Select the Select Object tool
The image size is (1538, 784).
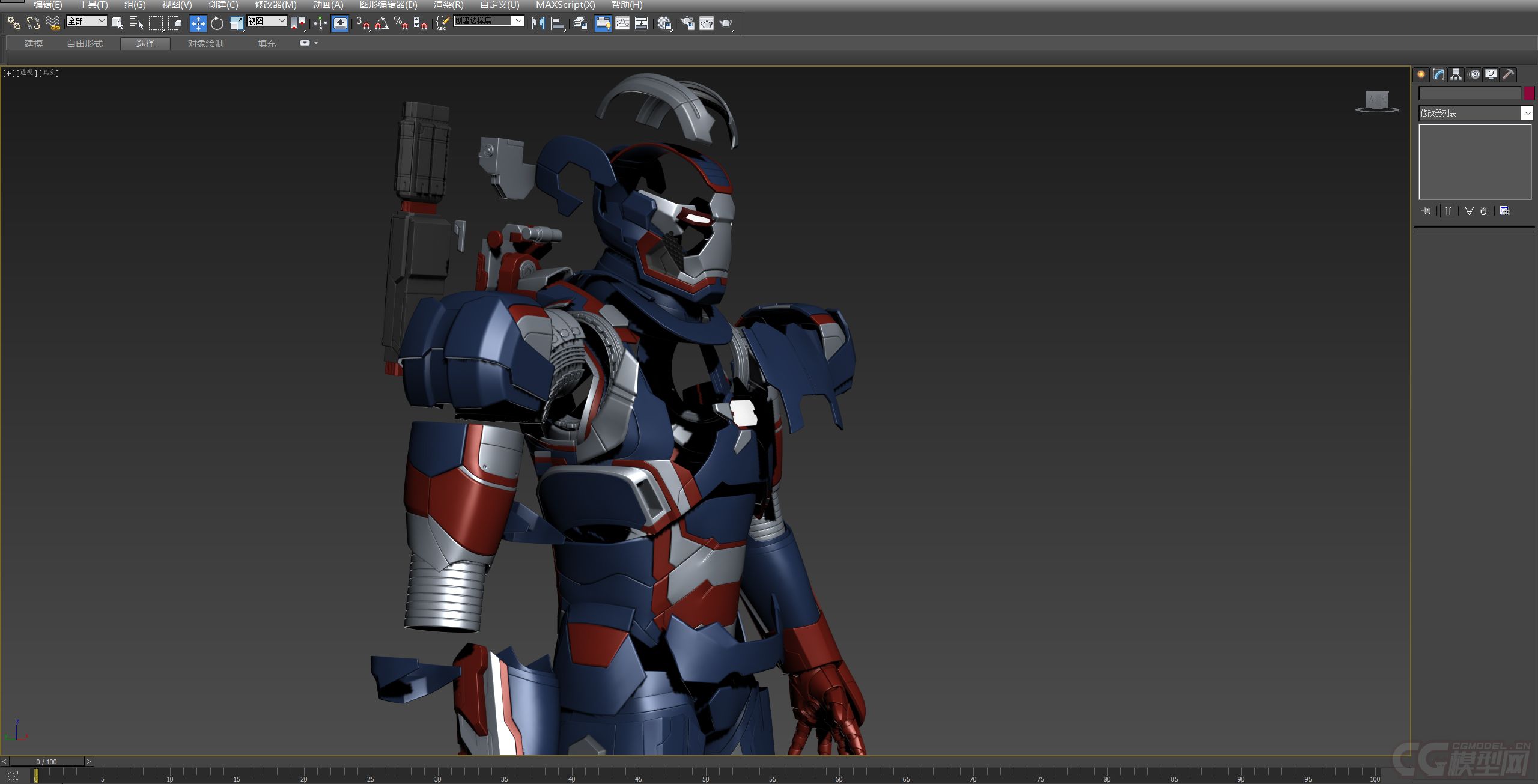[117, 23]
